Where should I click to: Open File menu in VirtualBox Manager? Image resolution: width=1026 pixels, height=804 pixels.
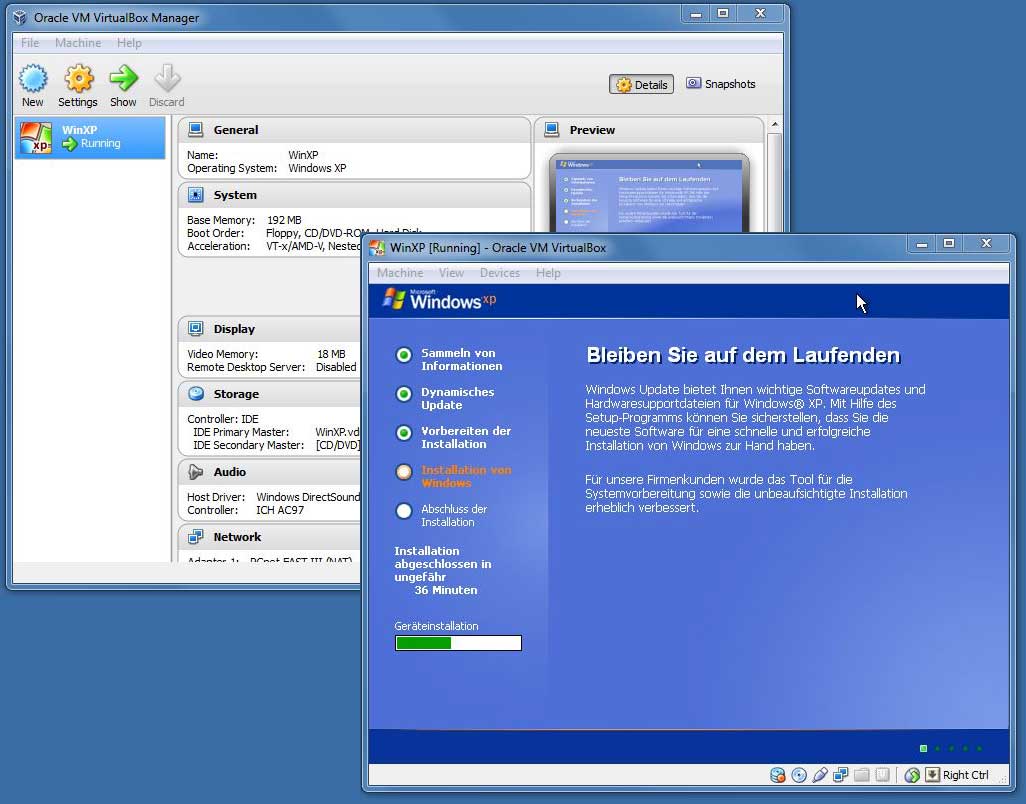tap(30, 43)
